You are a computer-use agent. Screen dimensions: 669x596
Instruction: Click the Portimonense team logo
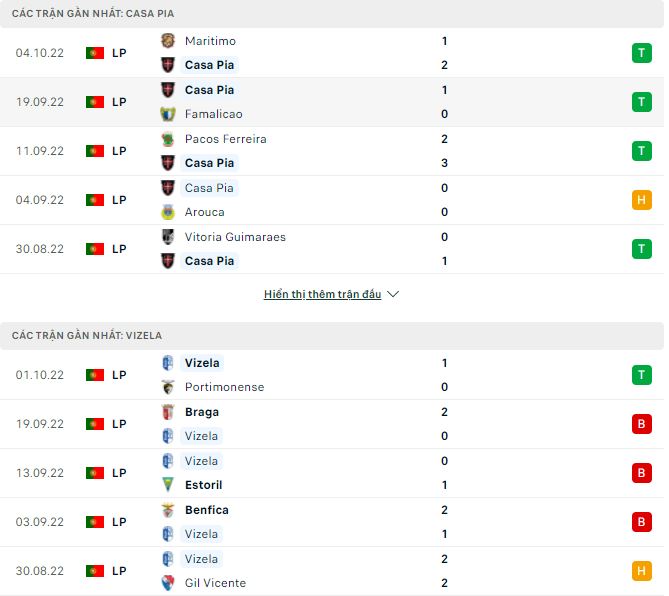[x=168, y=387]
